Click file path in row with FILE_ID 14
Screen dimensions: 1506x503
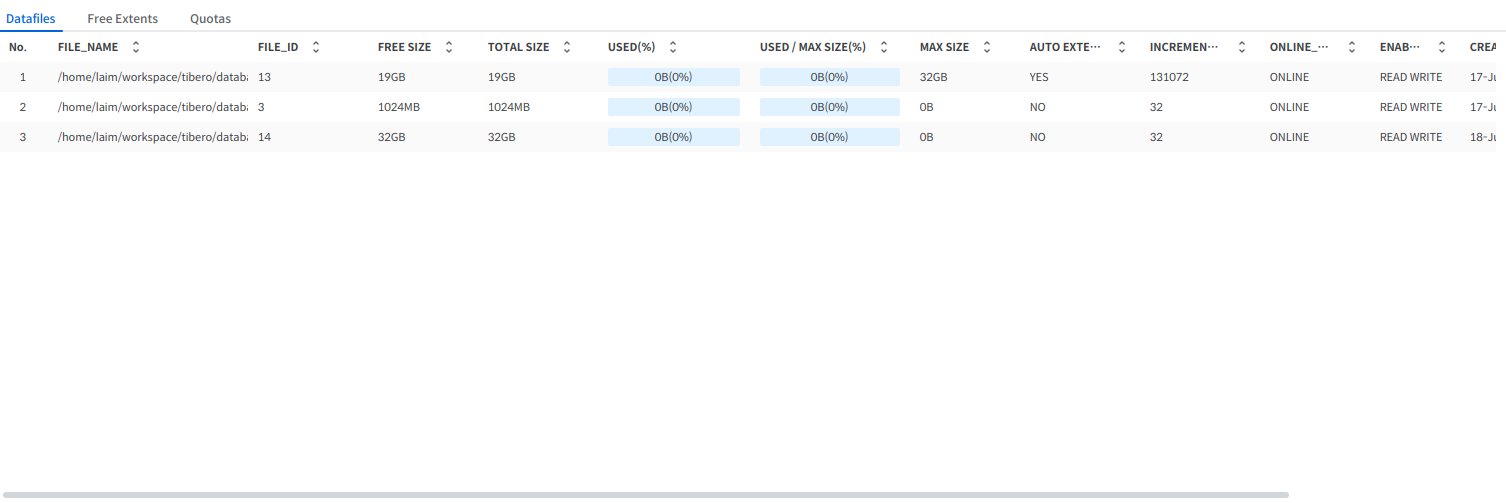(152, 137)
